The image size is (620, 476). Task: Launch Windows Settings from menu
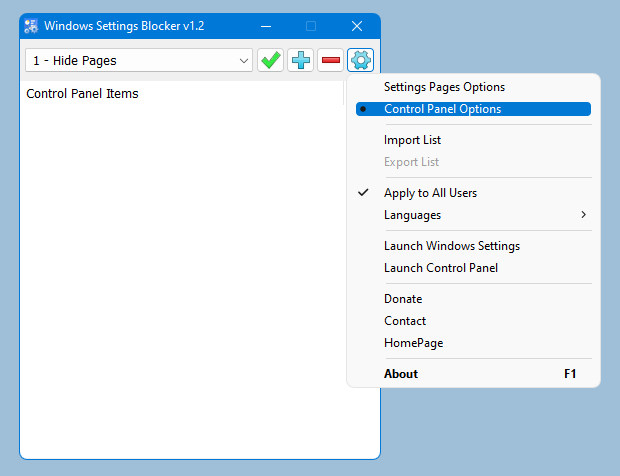(451, 246)
